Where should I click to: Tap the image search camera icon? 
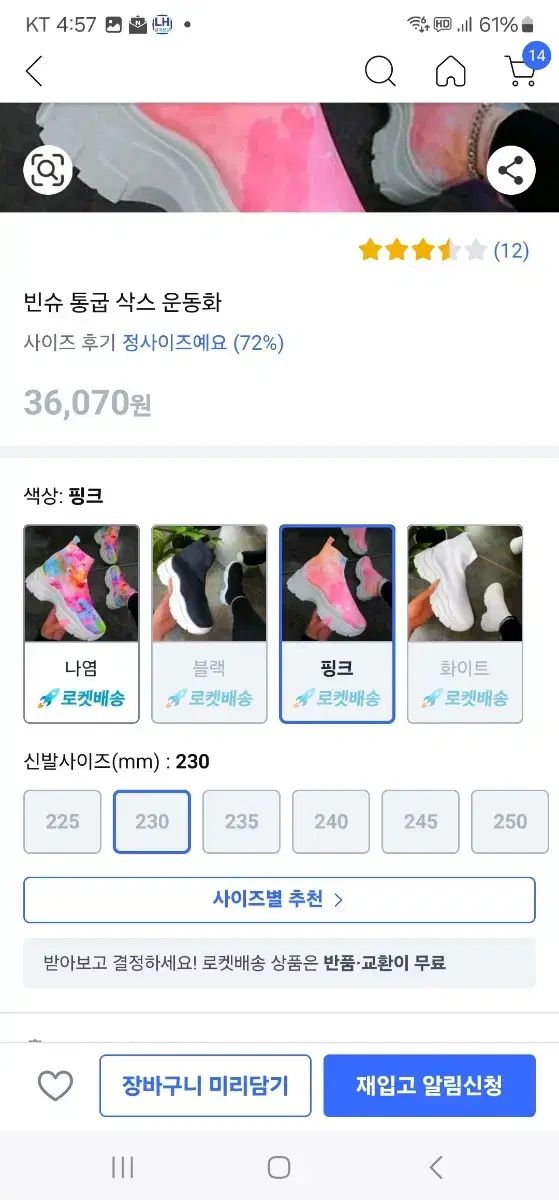coord(47,170)
